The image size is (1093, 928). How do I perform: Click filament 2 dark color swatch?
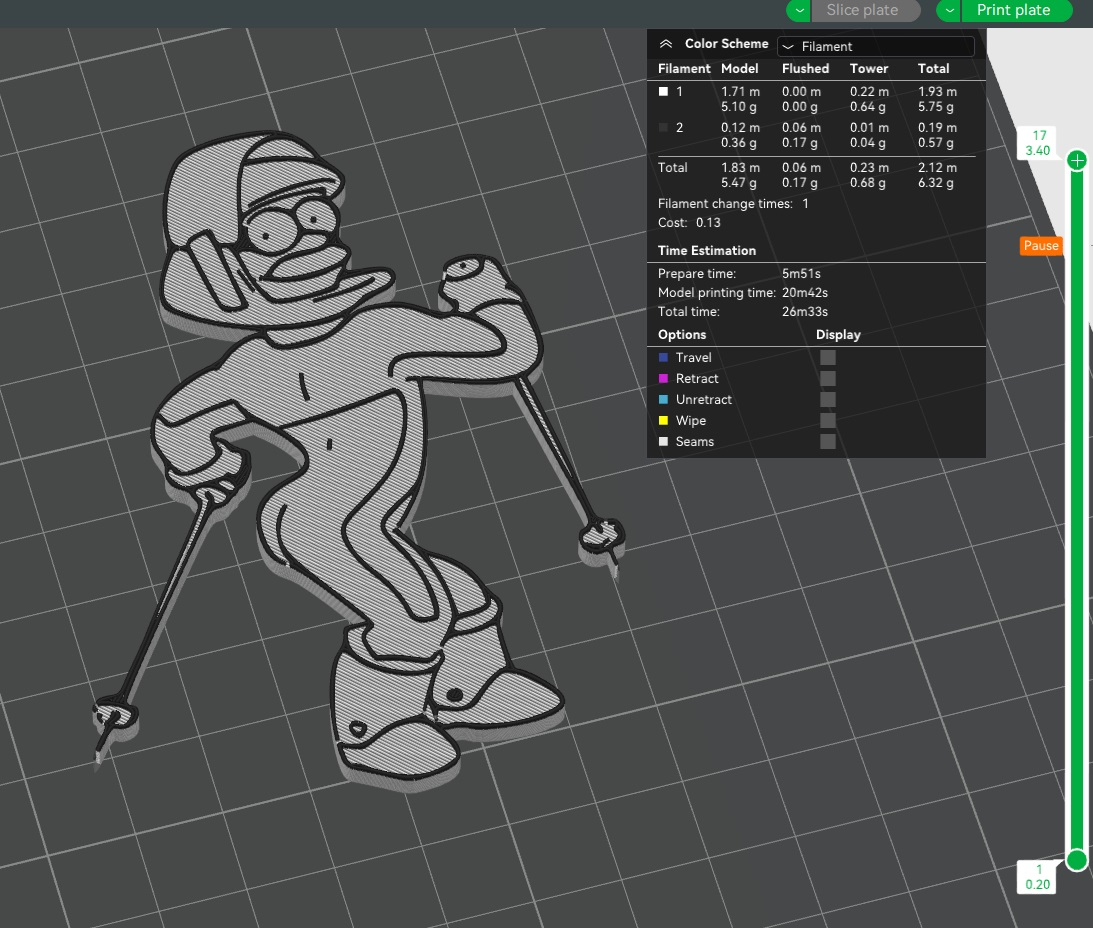pos(664,128)
